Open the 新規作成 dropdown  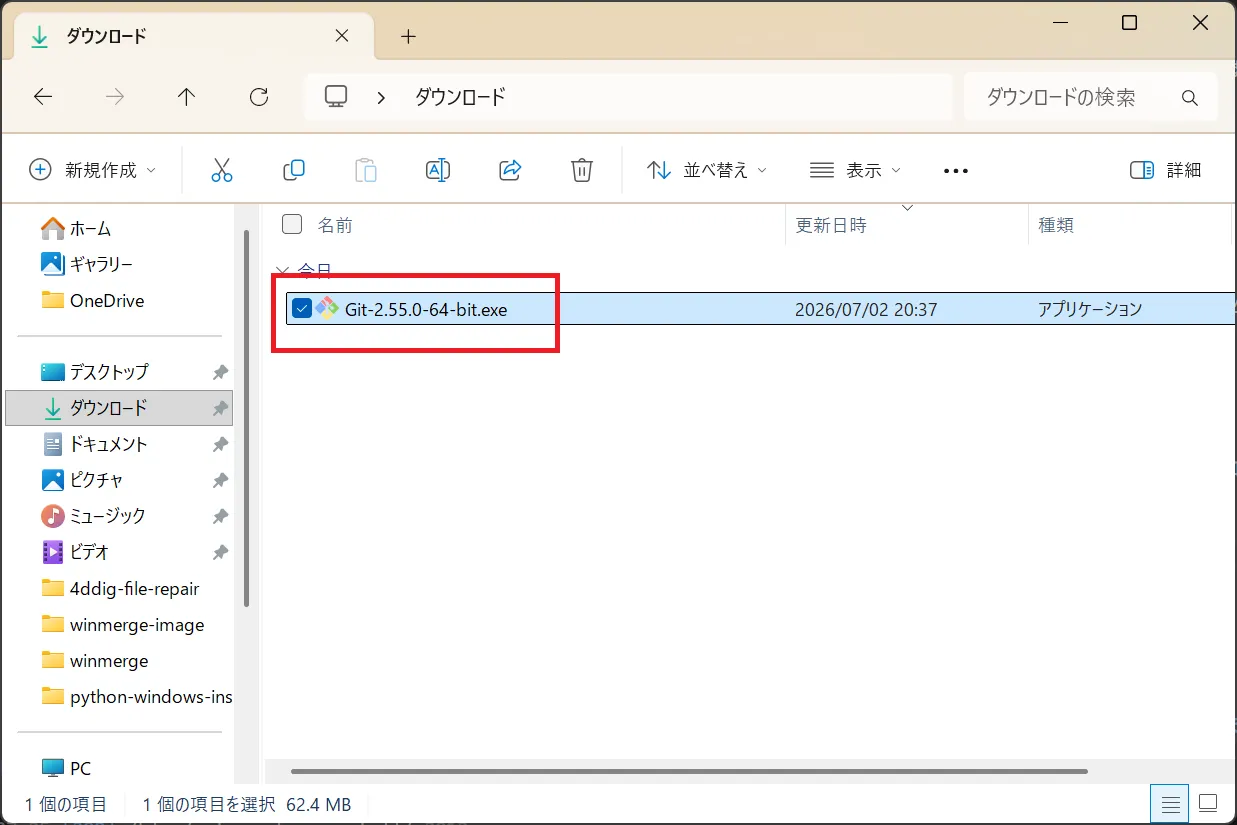point(92,170)
